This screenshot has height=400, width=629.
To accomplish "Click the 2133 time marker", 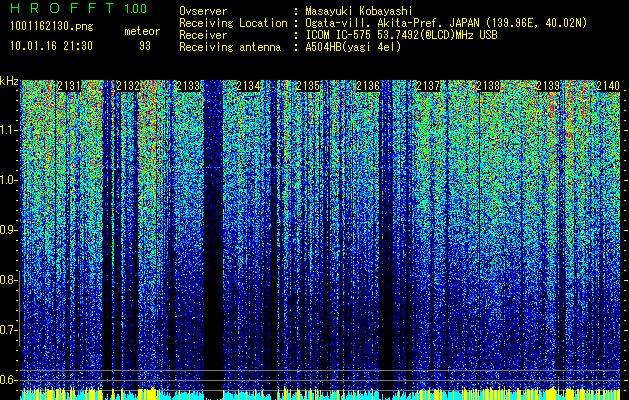I will pyautogui.click(x=189, y=86).
